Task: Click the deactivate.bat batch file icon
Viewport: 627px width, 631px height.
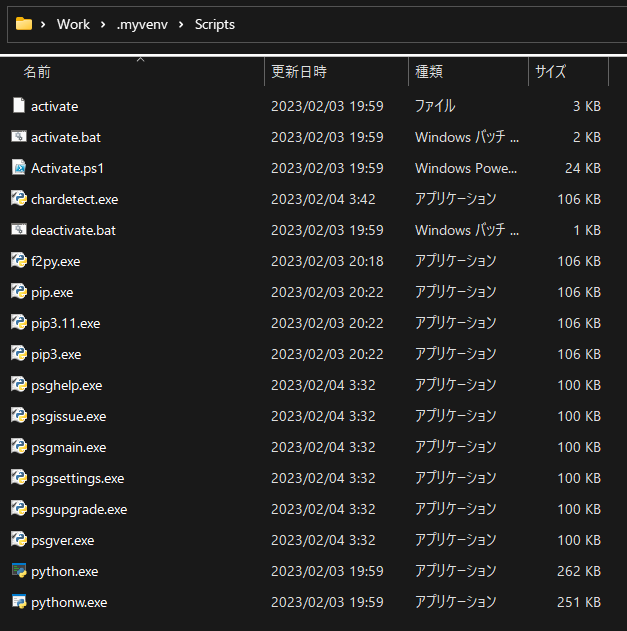Action: pyautogui.click(x=18, y=230)
